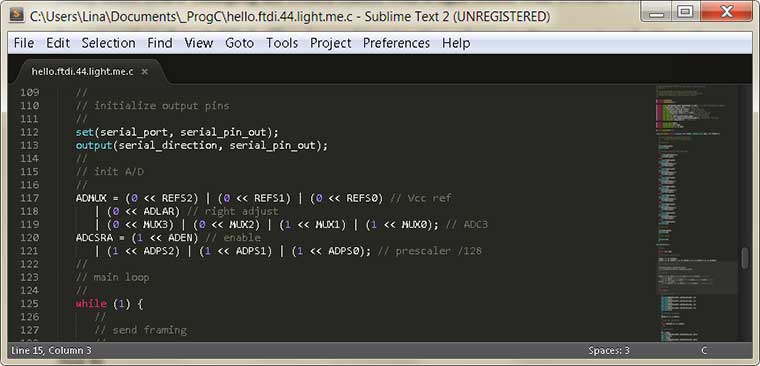Close the hello.ftdi.44.light.me.c tab

[x=144, y=72]
